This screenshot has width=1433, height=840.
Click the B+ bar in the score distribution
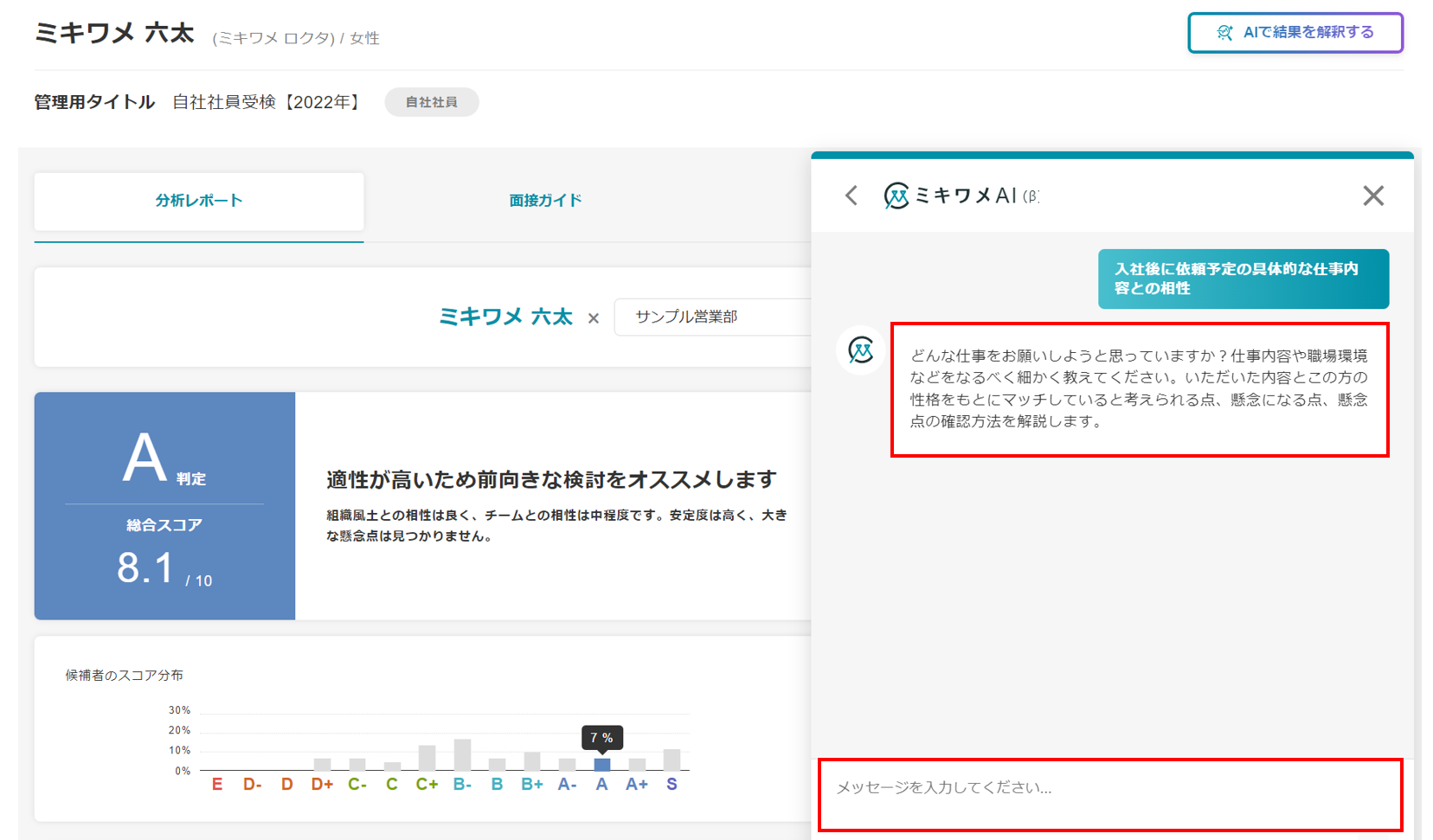[532, 761]
